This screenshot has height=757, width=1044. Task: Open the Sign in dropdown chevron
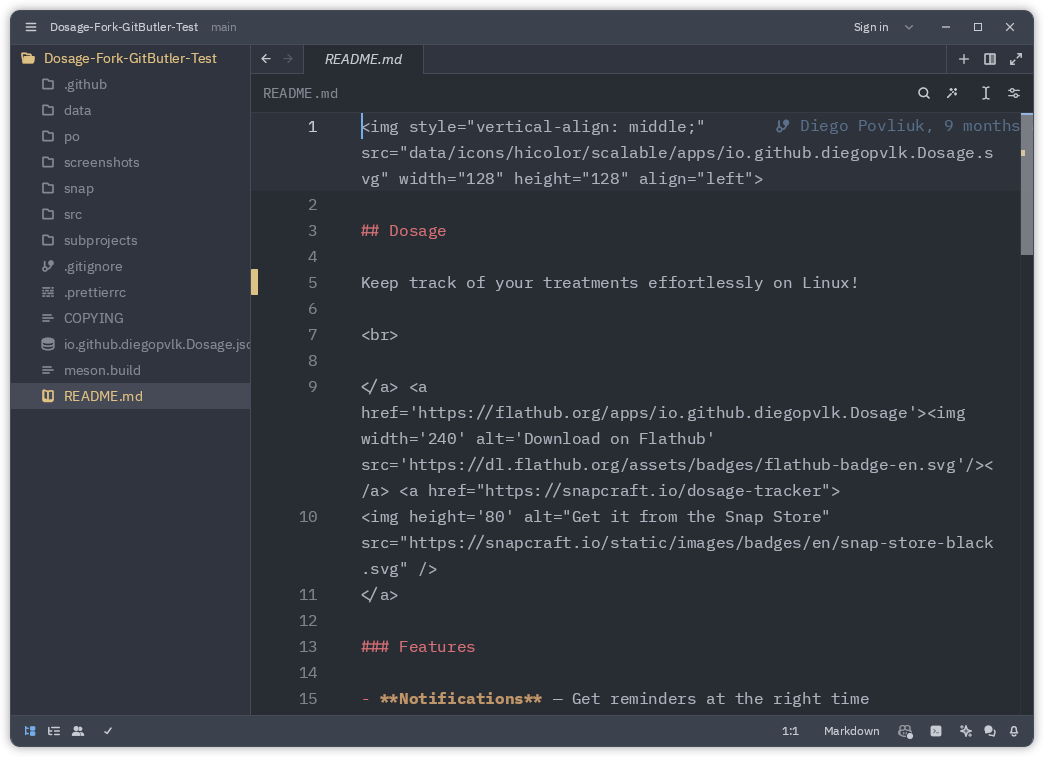[907, 27]
